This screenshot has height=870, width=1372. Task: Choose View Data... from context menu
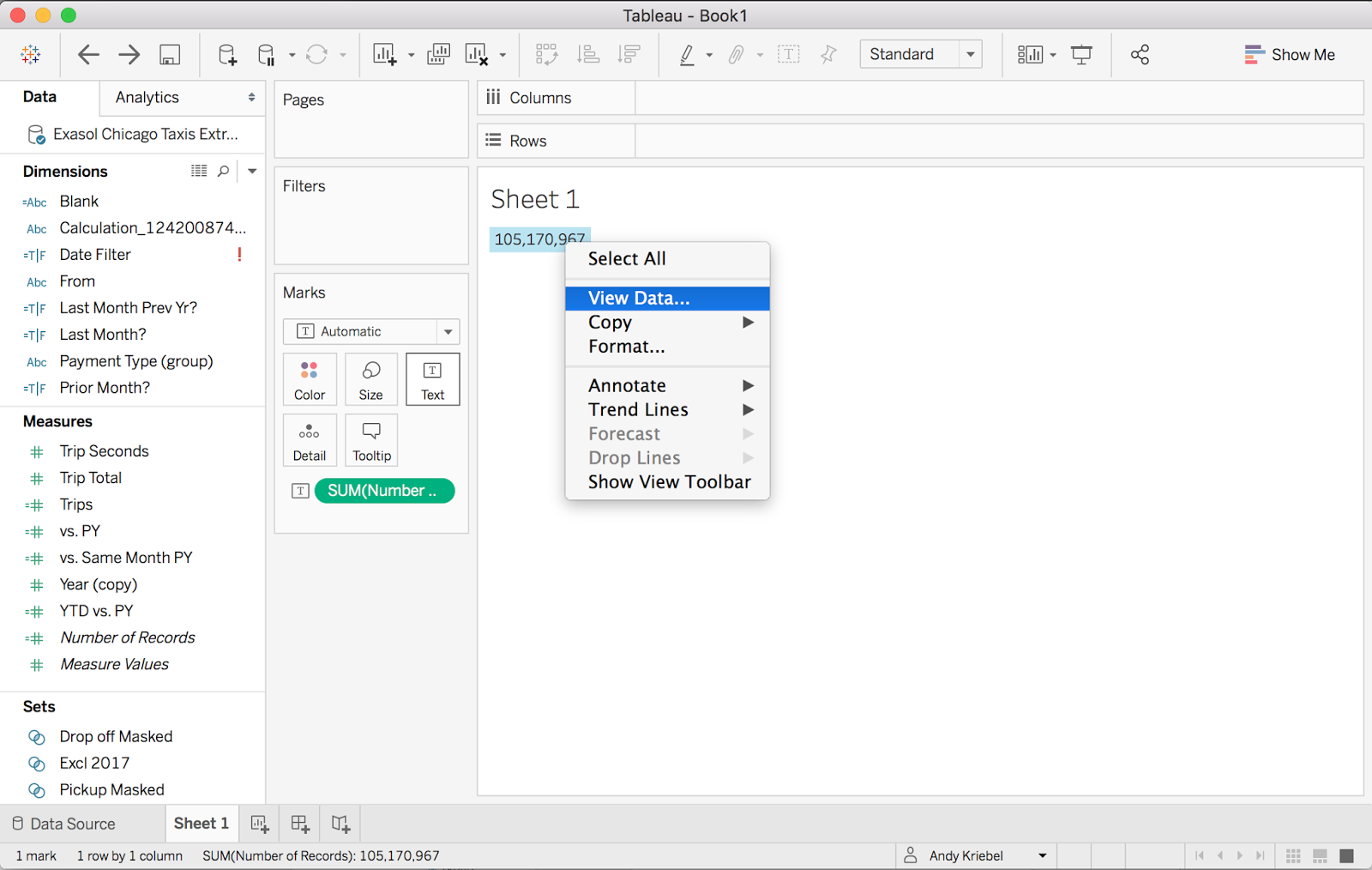click(667, 299)
